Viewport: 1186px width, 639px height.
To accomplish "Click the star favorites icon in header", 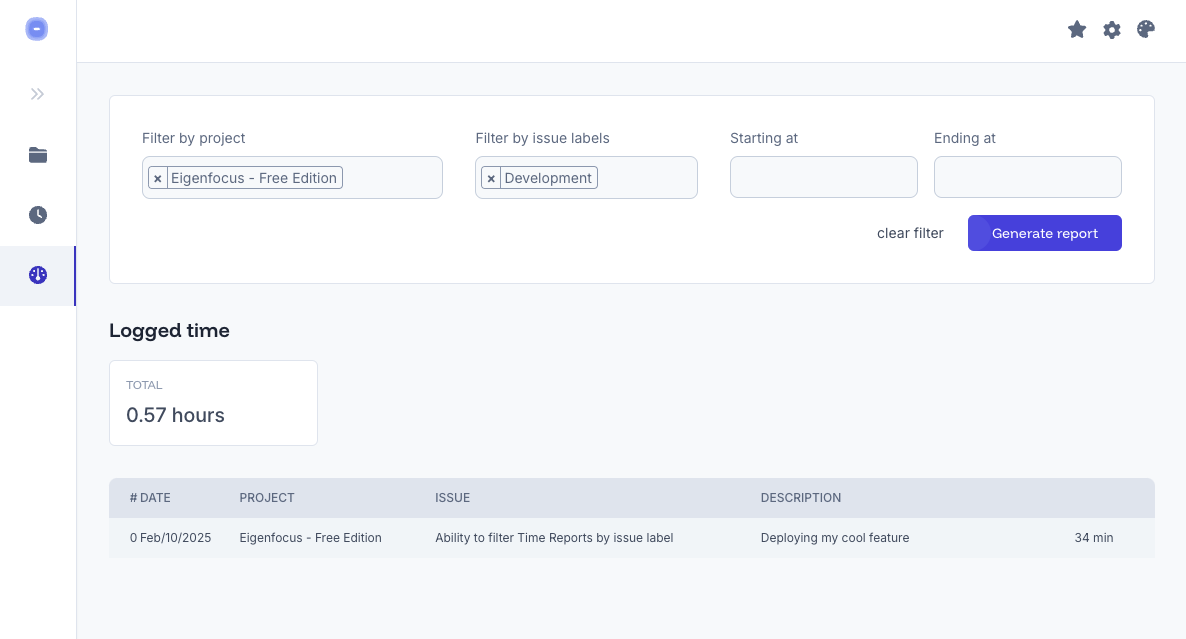I will 1077,29.
